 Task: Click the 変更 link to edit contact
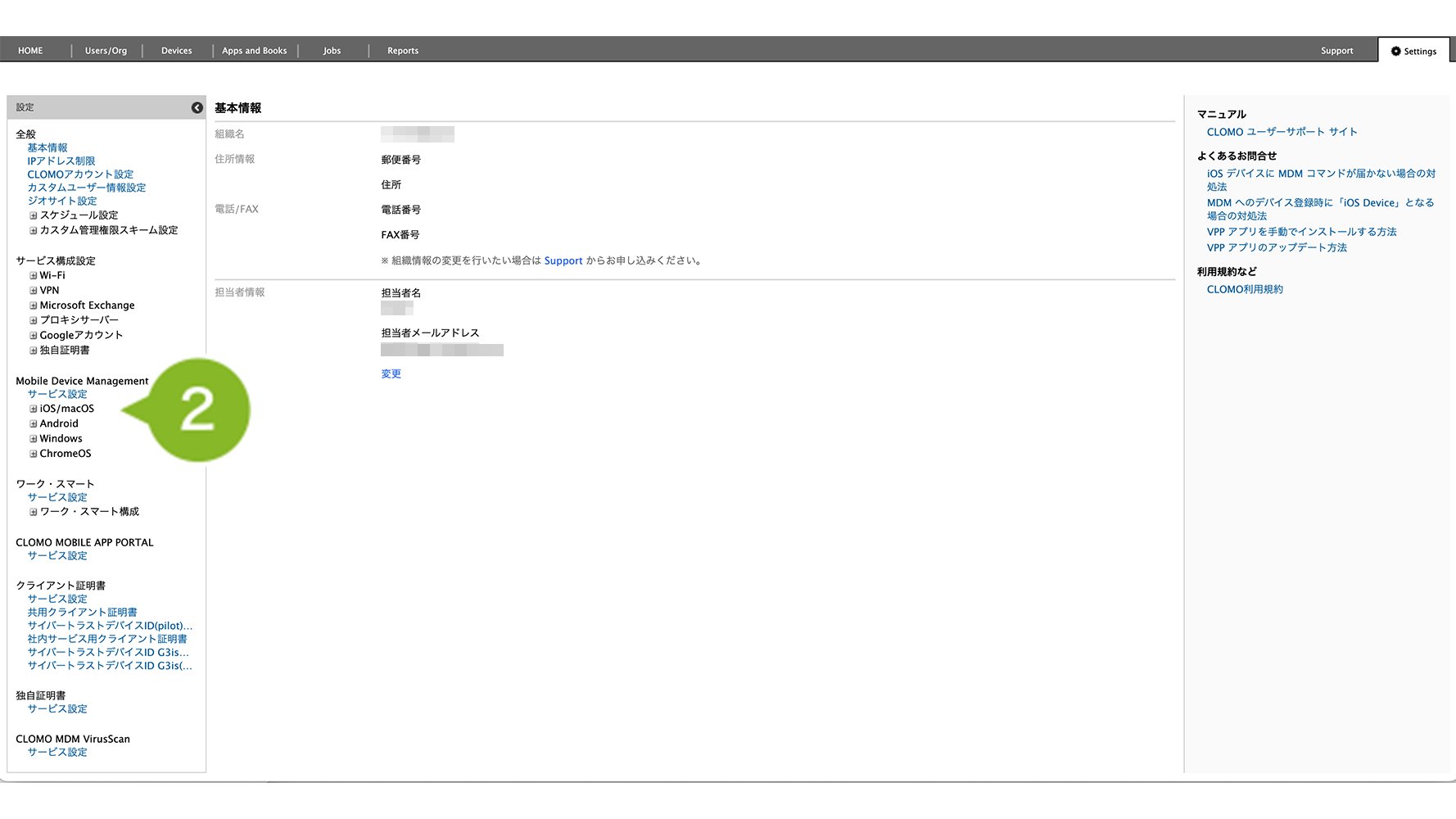(391, 374)
